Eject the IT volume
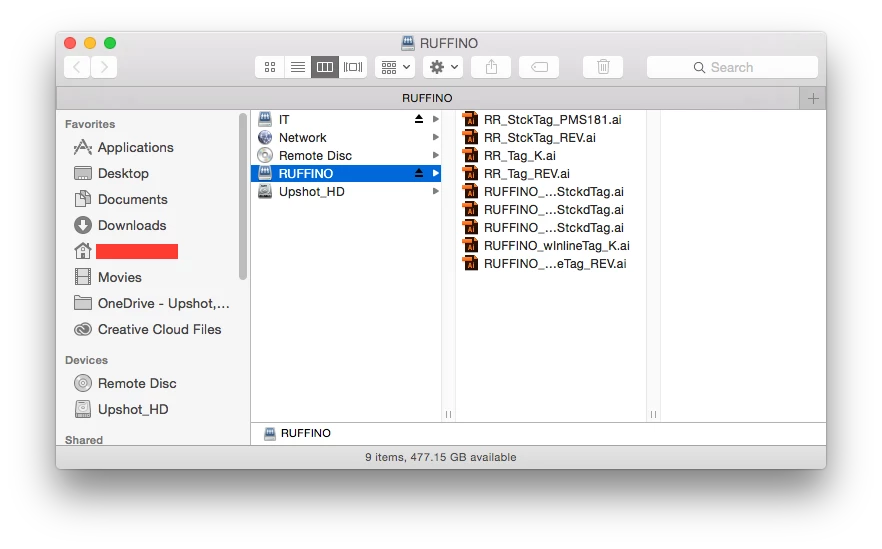This screenshot has width=882, height=549. tap(418, 119)
